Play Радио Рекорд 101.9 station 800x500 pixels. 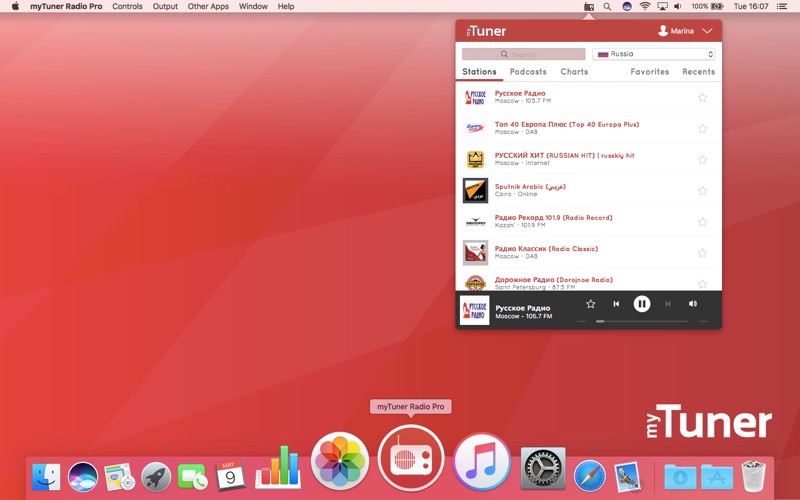pyautogui.click(x=589, y=221)
